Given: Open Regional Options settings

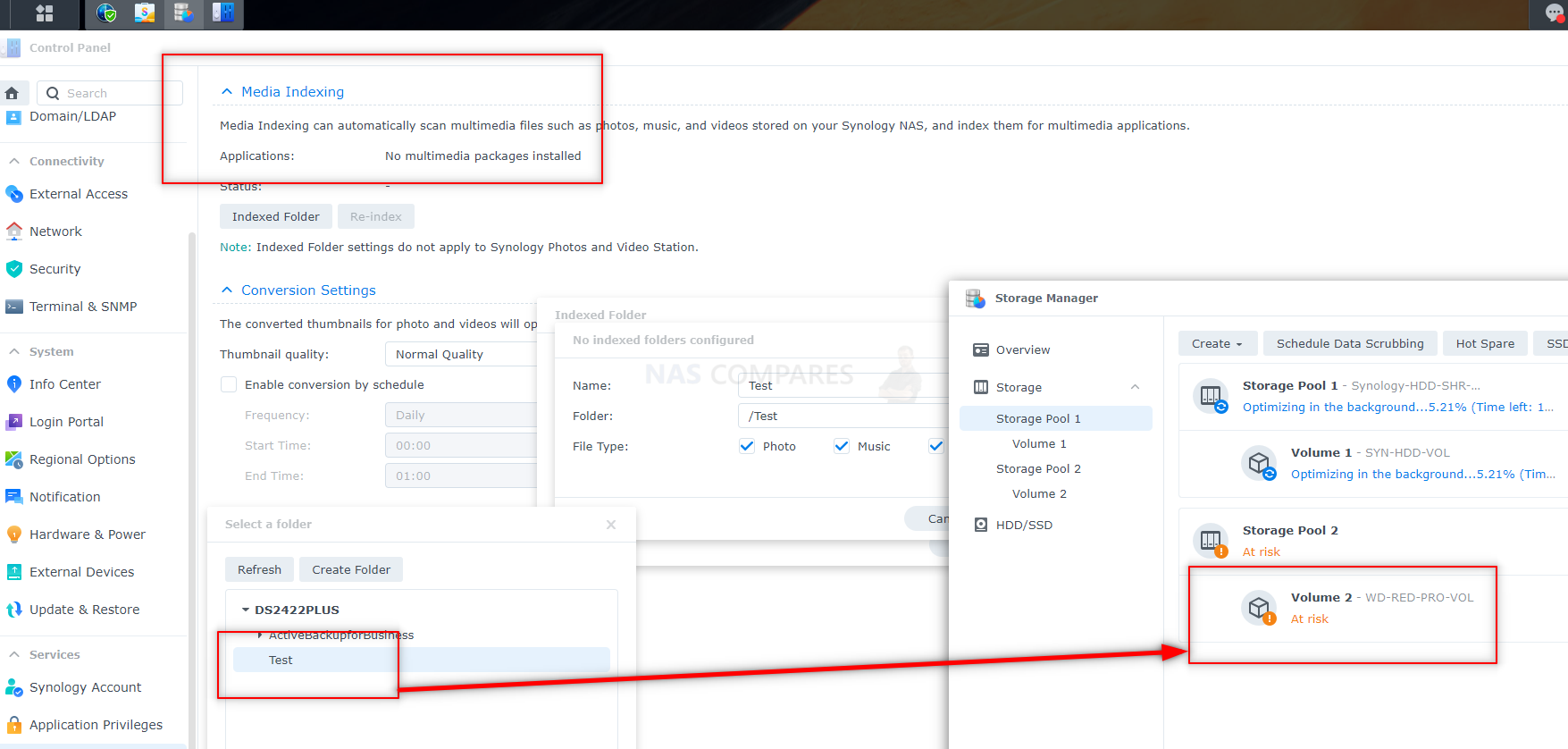Looking at the screenshot, I should [82, 459].
